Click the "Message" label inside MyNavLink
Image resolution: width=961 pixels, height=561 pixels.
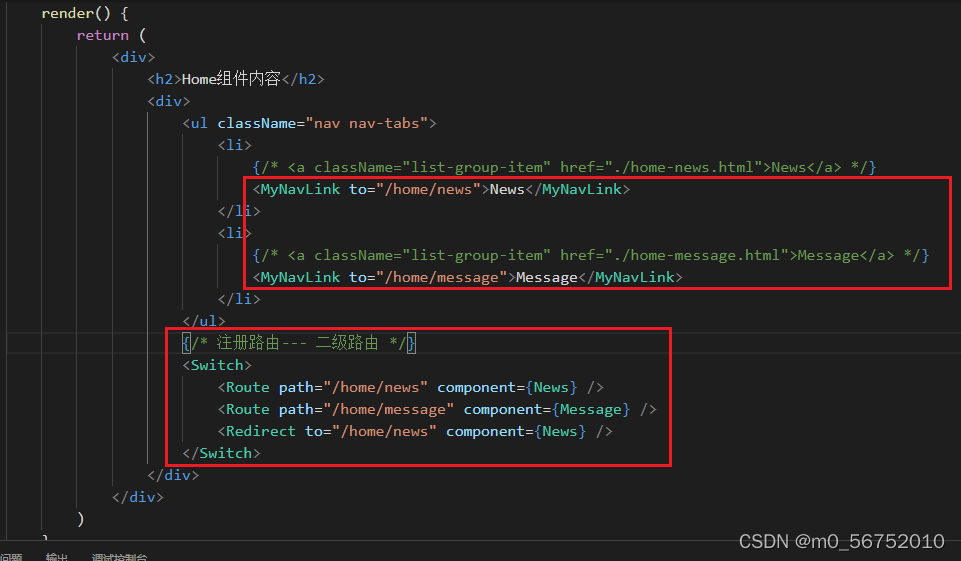547,278
